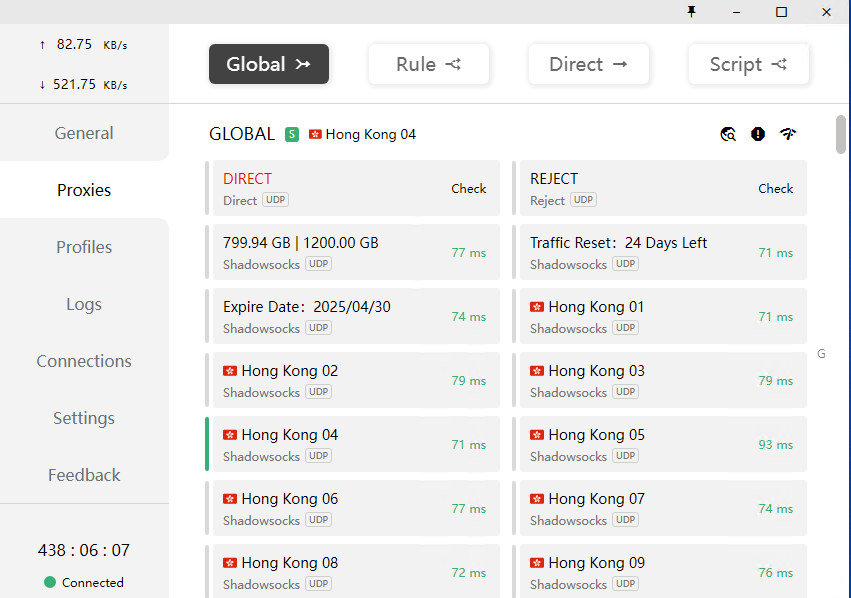Run latency test via the Wi-Fi speed icon
Screen dimensions: 851x598
(788, 134)
